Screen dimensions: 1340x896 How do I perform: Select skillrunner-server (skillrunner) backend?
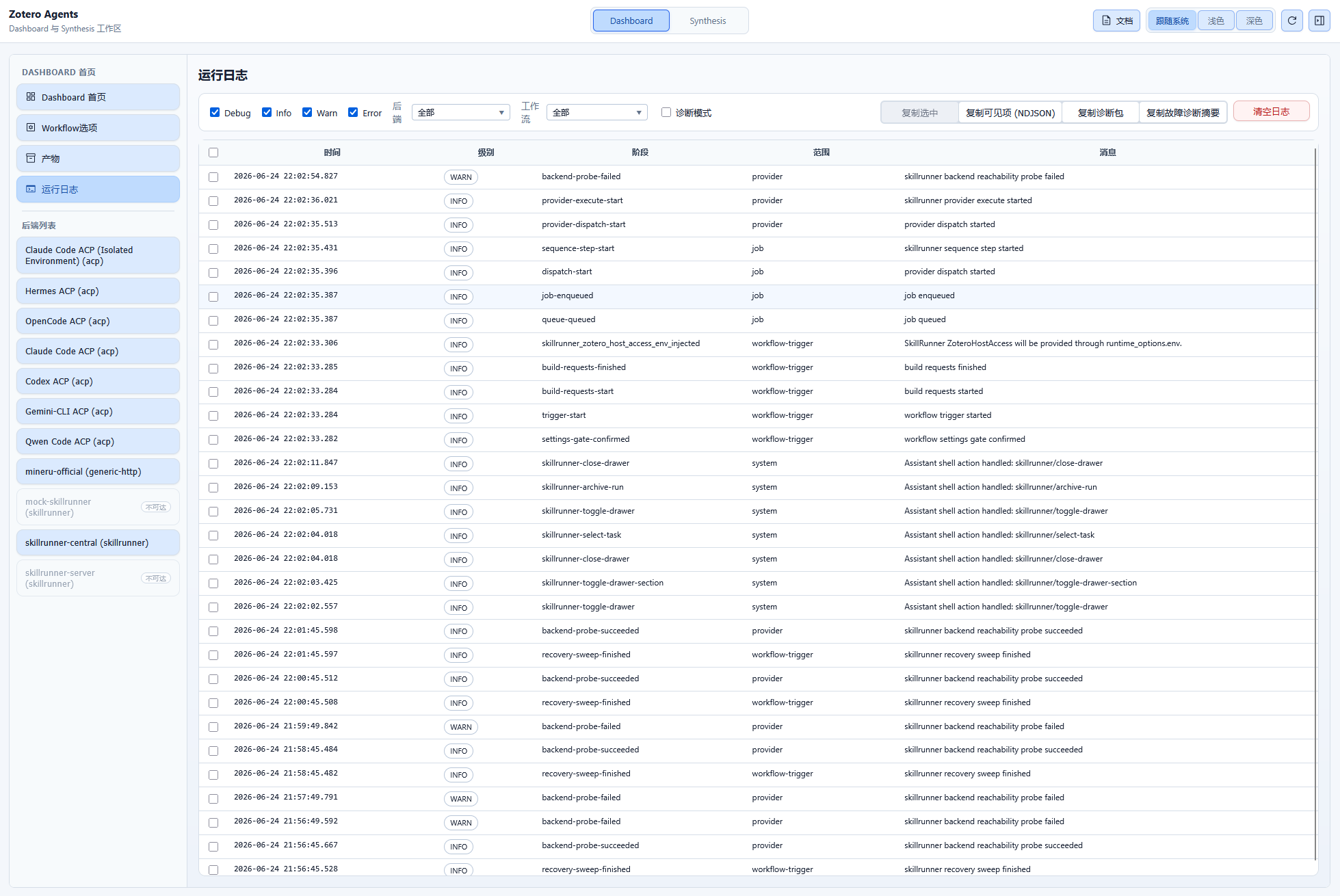(98, 578)
